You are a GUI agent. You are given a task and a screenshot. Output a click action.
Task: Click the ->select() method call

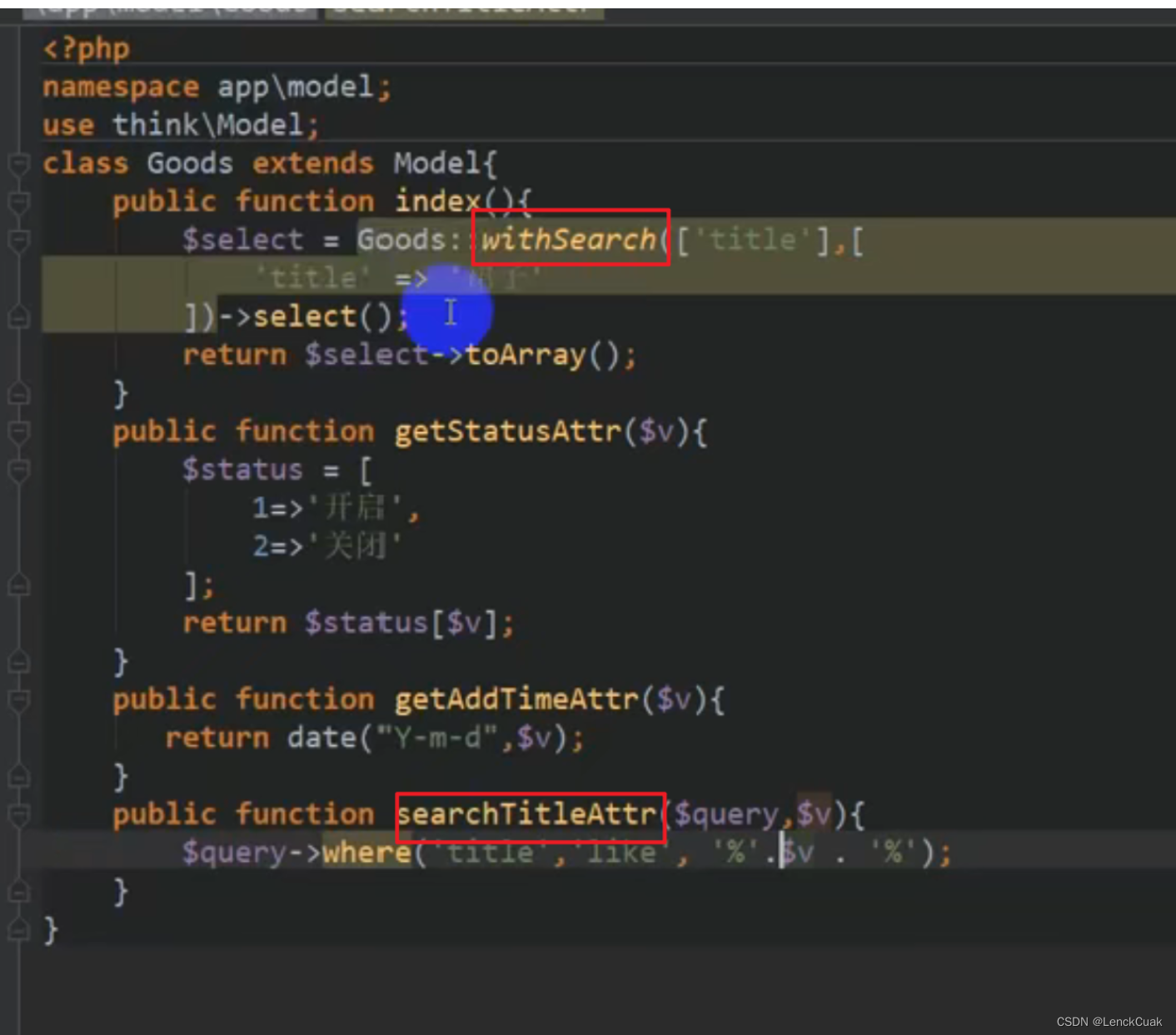(306, 316)
